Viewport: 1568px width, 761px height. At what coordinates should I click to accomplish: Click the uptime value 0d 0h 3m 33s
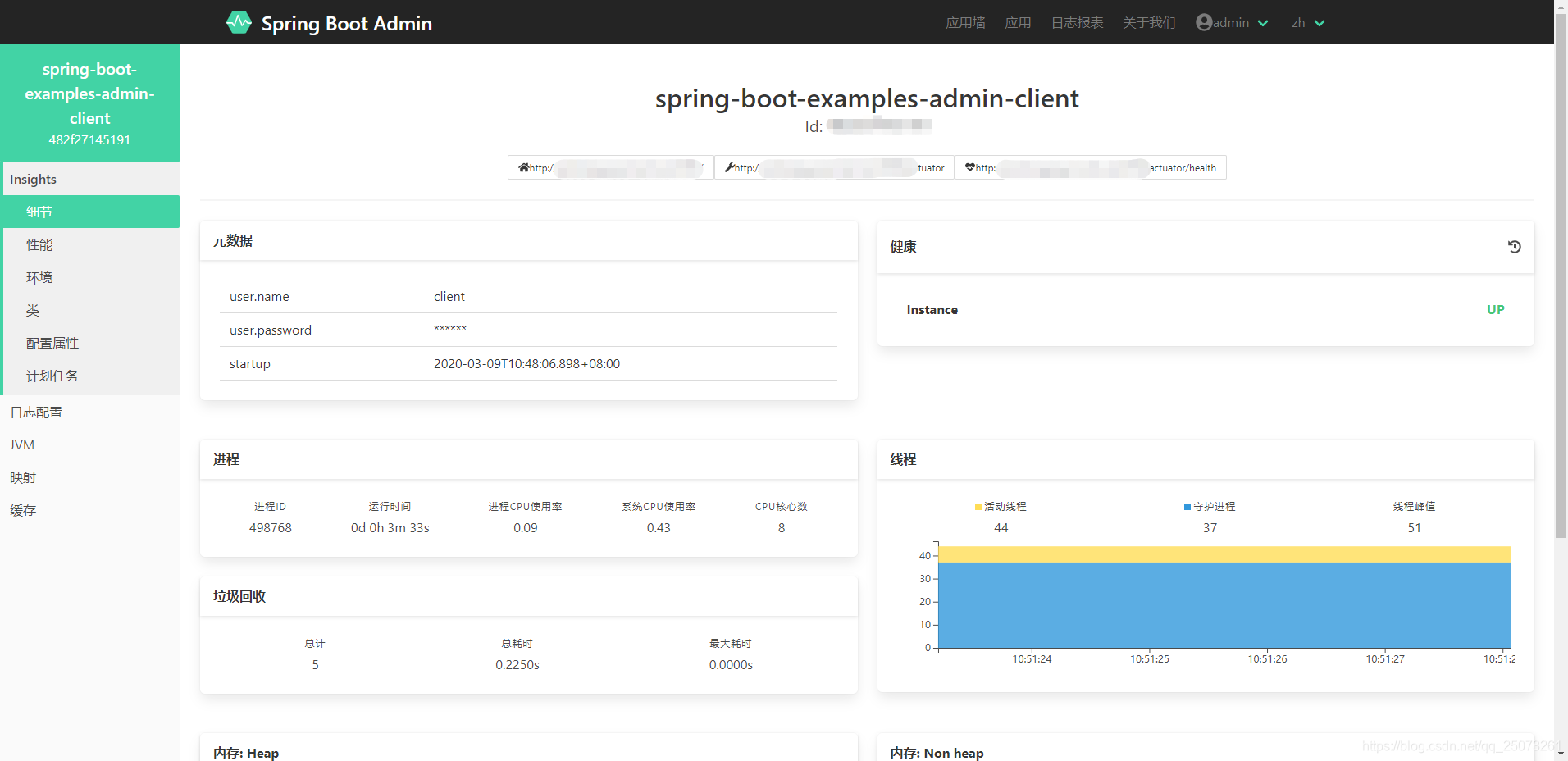tap(390, 527)
